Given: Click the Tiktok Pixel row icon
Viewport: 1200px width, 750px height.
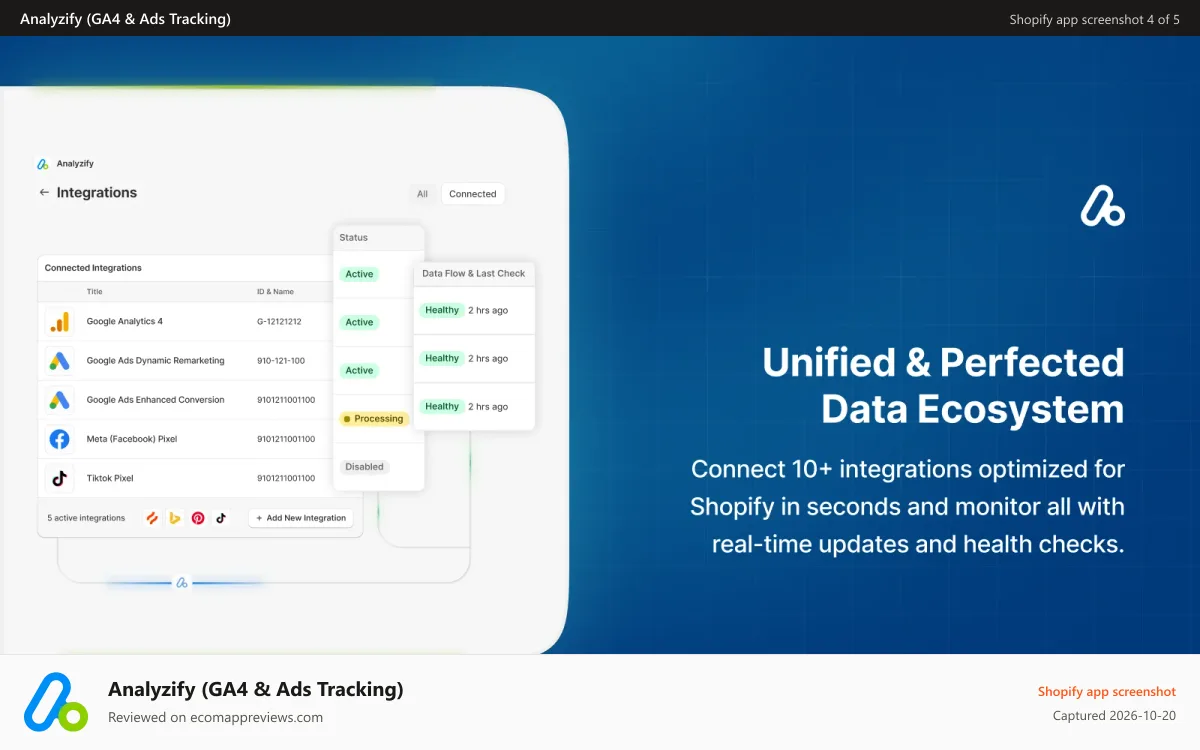Looking at the screenshot, I should 60,478.
